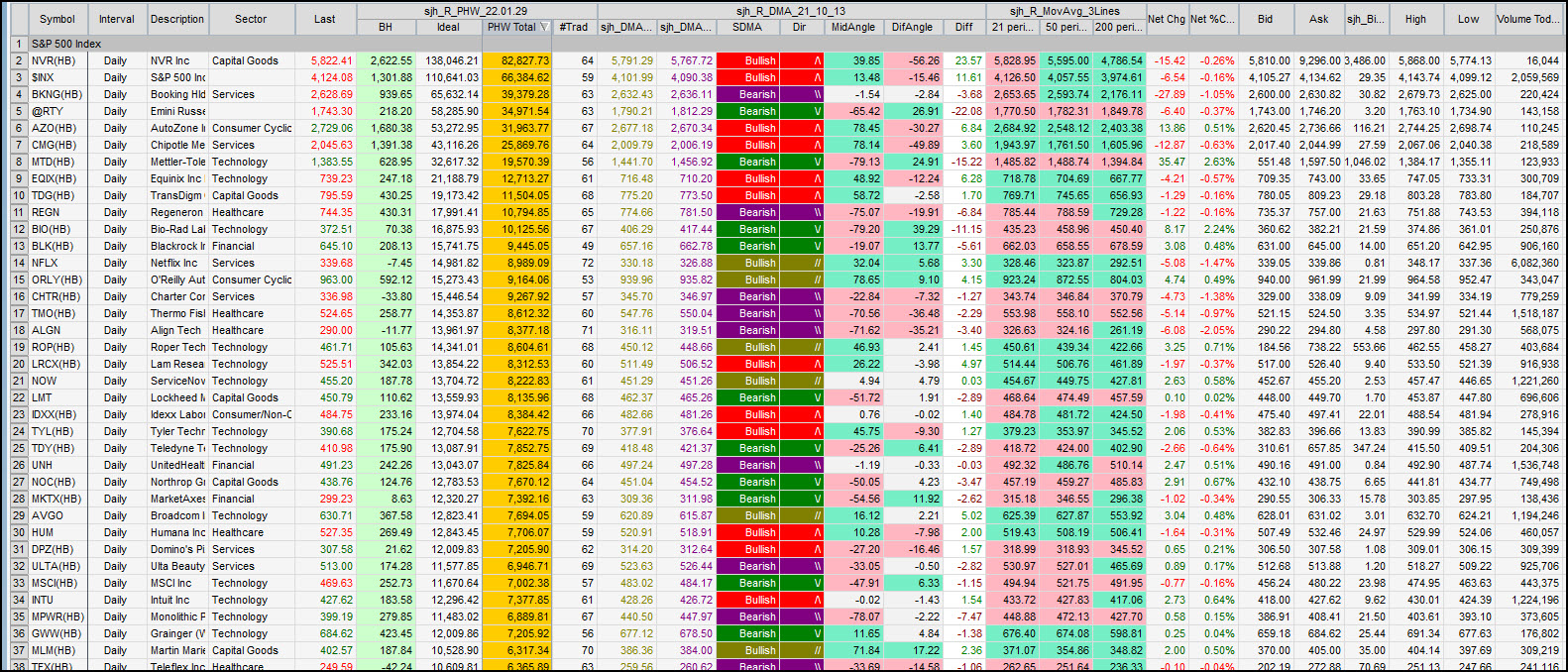Click the $INX symbol cell
Viewport: 1568px width, 672px height.
(x=57, y=77)
